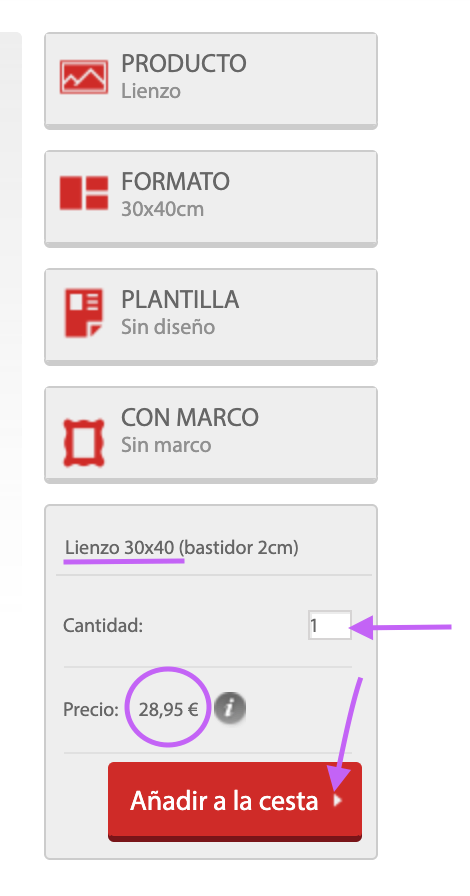Open the gray info icon next to price

(x=230, y=709)
